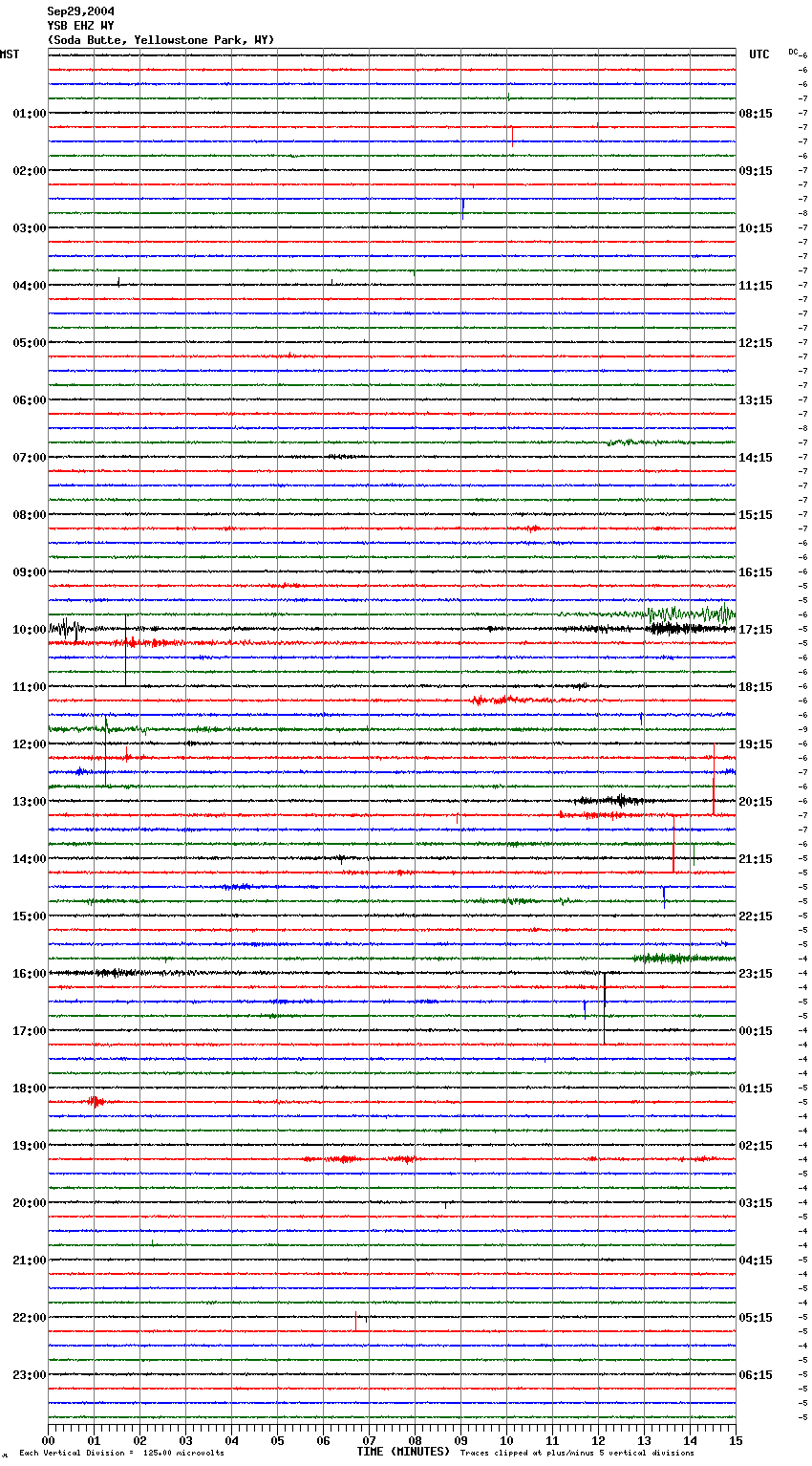
Task: Select the 19:00 MST row label
Action: pyautogui.click(x=30, y=1146)
